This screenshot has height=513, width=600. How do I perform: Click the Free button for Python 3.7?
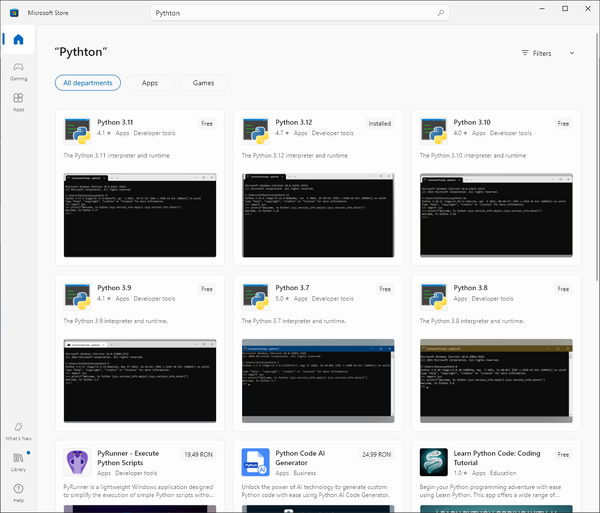(x=385, y=289)
